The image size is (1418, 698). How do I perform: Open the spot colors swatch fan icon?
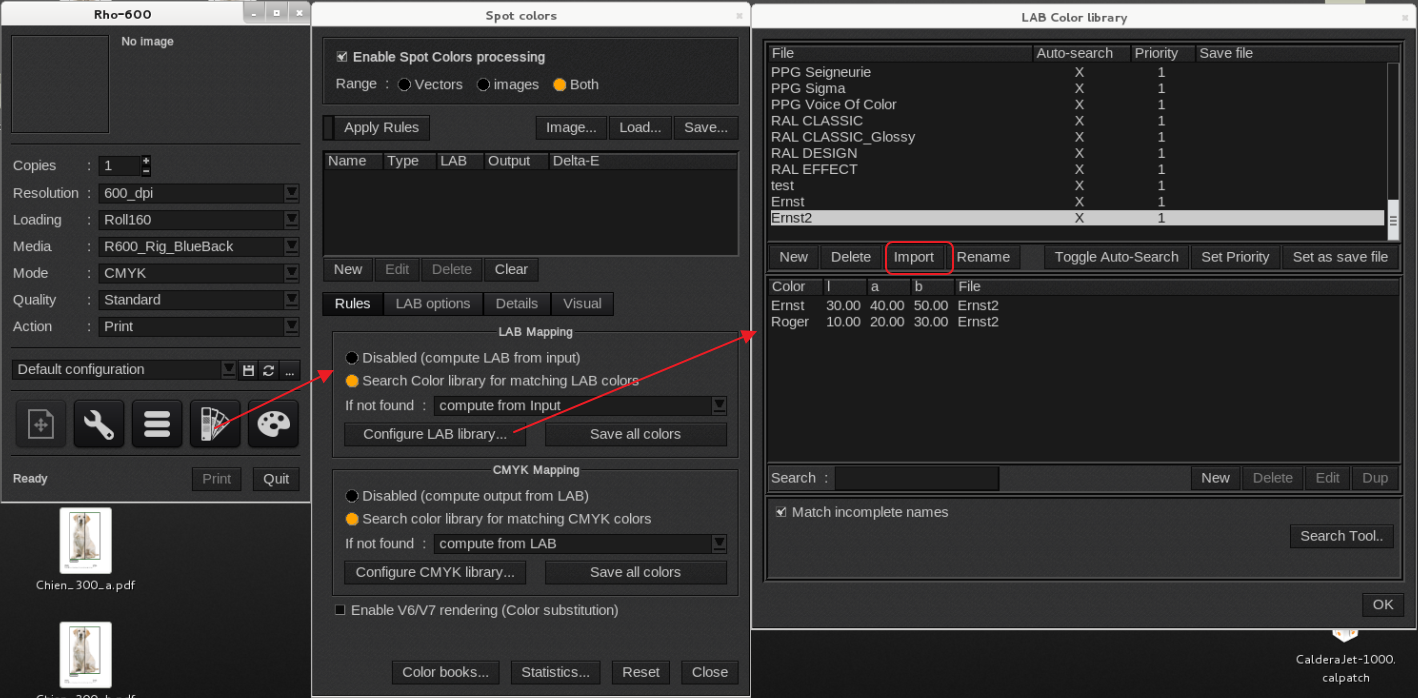pos(215,424)
